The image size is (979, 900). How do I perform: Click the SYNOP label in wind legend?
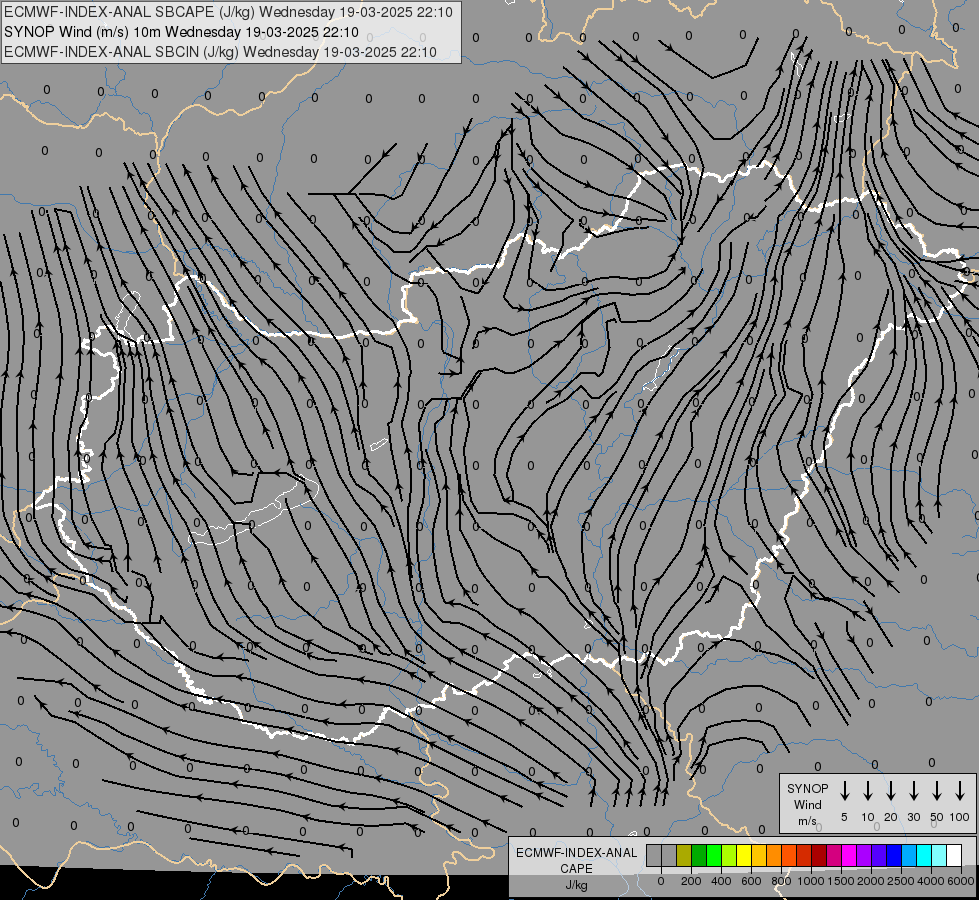coord(807,788)
